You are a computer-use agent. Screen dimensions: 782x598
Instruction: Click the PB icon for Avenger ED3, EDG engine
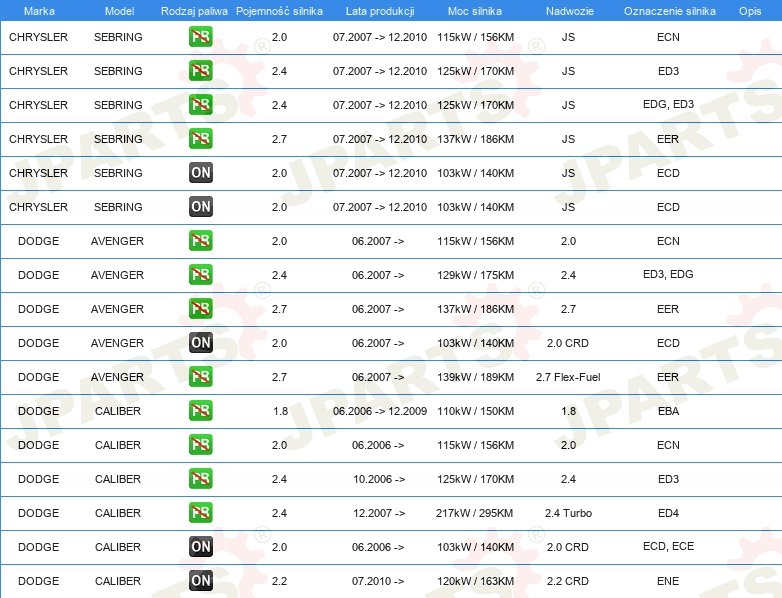pyautogui.click(x=200, y=275)
